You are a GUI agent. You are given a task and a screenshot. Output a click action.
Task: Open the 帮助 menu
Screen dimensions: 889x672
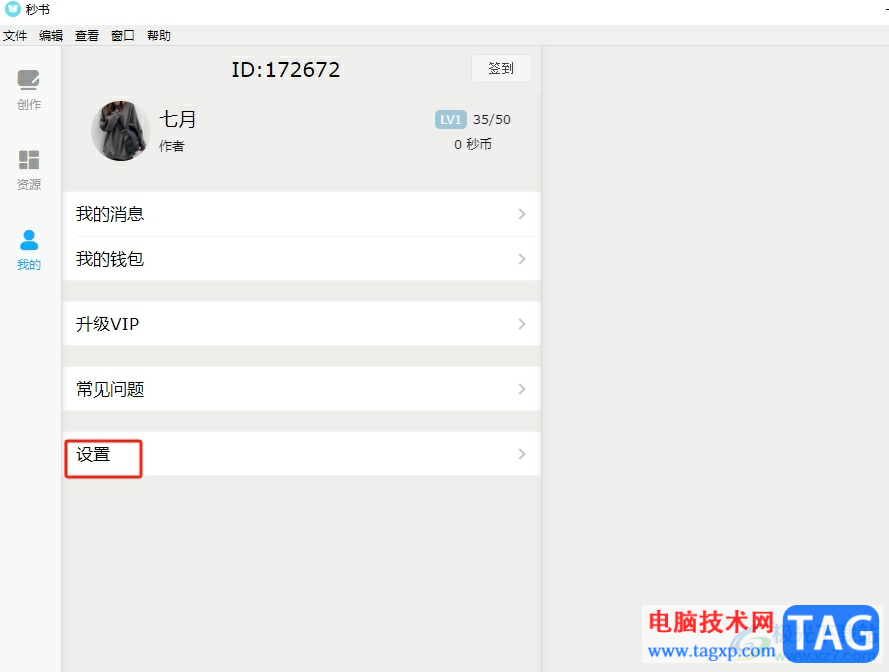159,36
